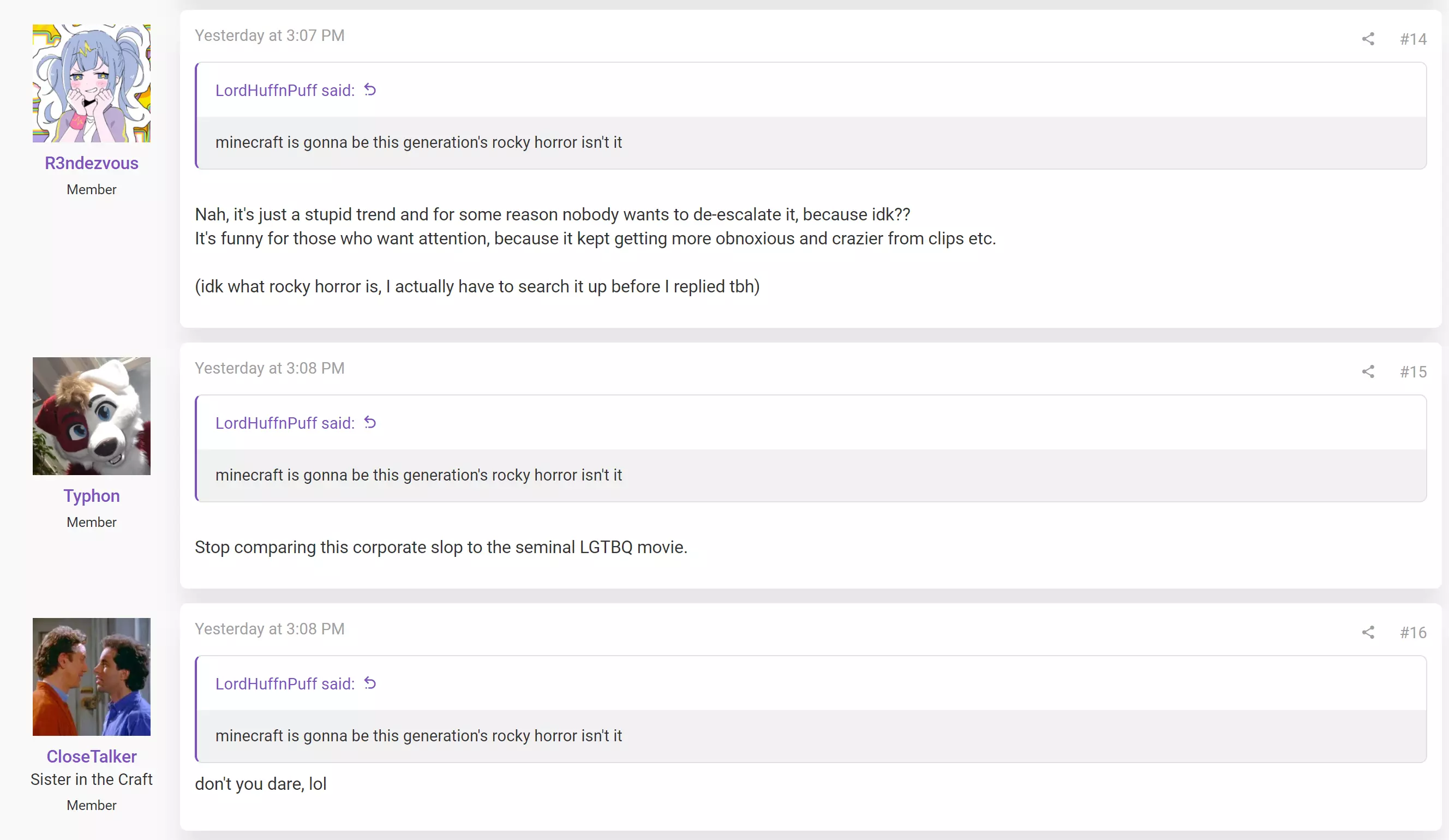Click text 'don't you dare, lol'
The height and width of the screenshot is (840, 1449).
[260, 784]
